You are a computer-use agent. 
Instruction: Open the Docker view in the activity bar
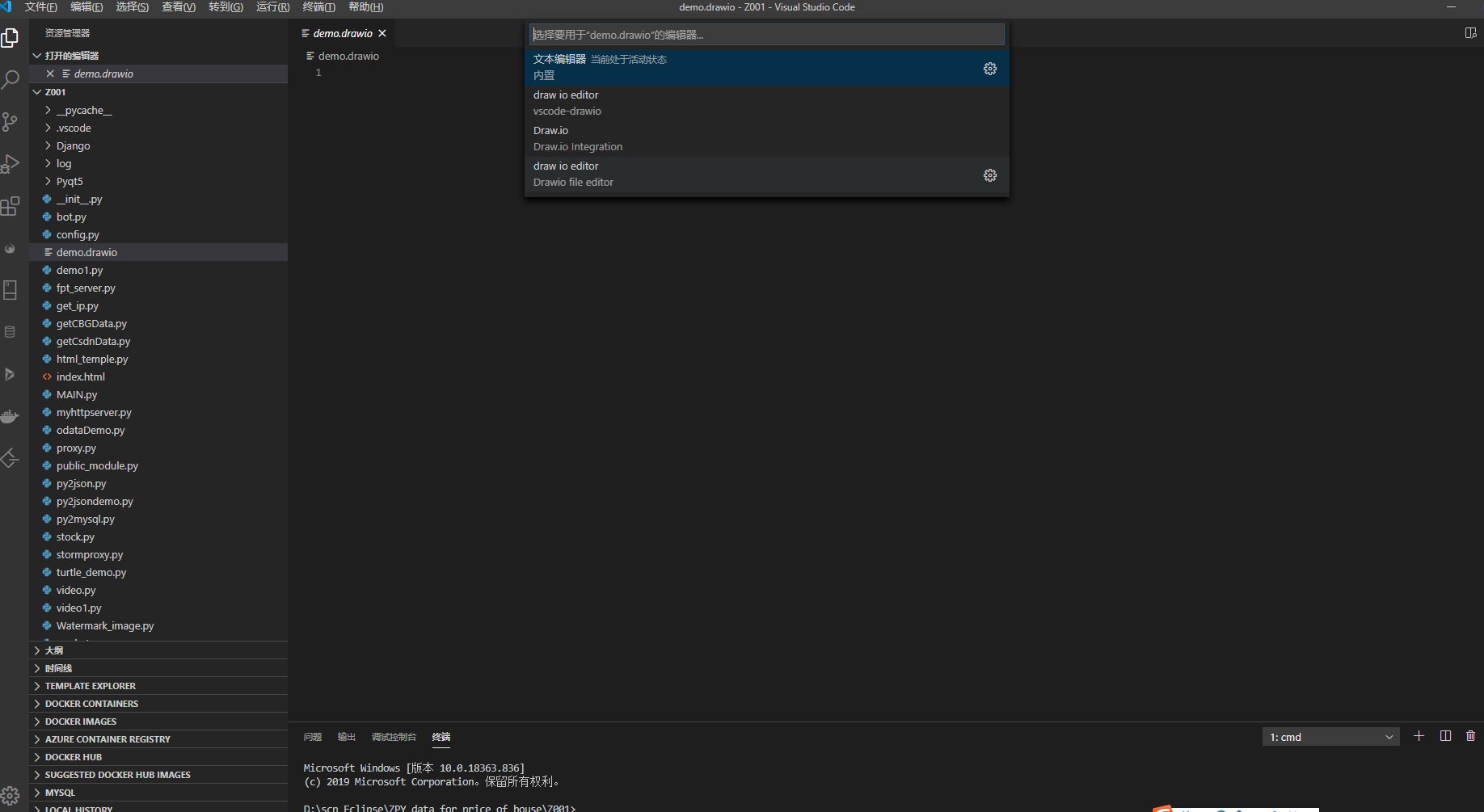[x=11, y=416]
